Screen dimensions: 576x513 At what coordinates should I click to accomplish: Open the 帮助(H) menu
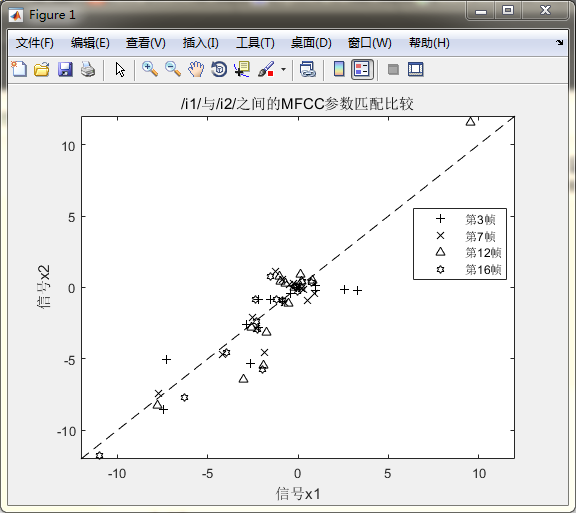point(429,43)
